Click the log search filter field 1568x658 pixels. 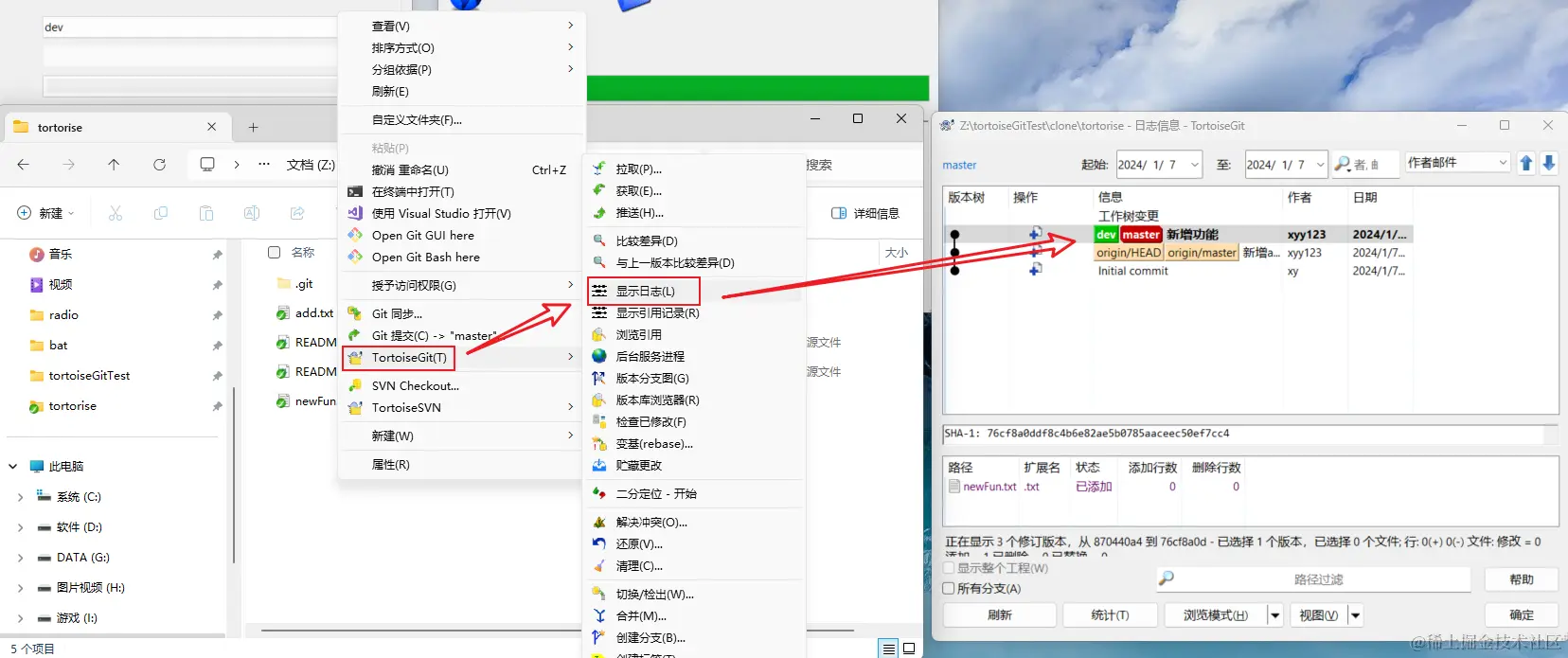[x=1364, y=165]
